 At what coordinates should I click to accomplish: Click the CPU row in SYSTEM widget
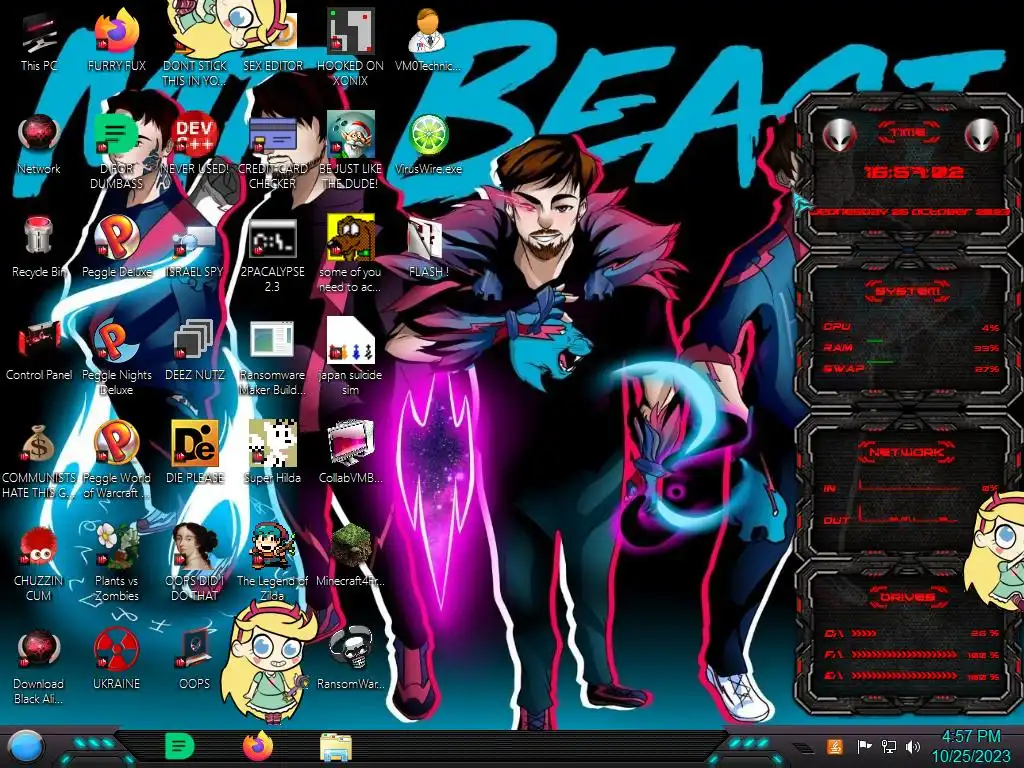click(x=911, y=327)
